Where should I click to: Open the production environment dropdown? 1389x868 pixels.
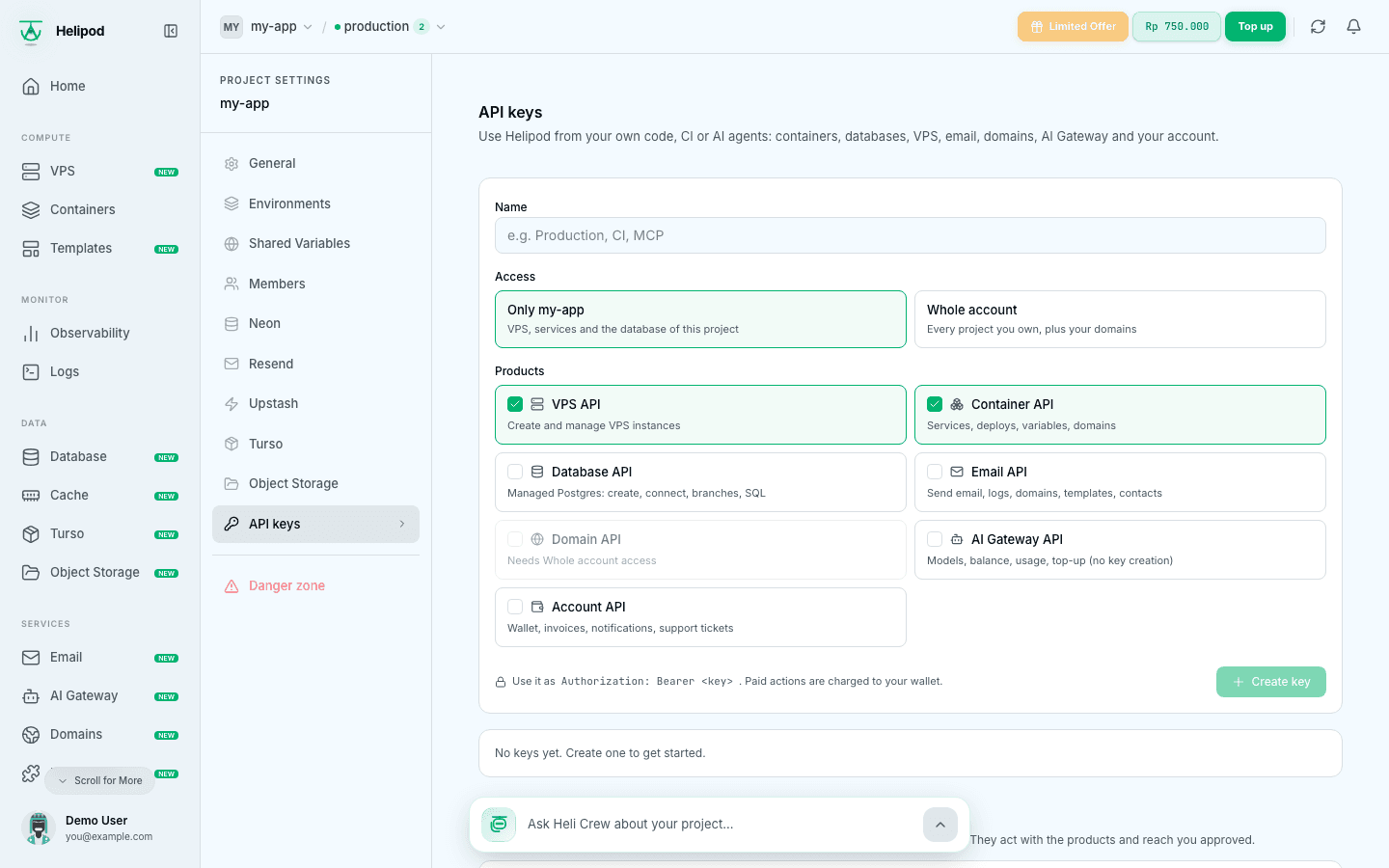point(390,27)
